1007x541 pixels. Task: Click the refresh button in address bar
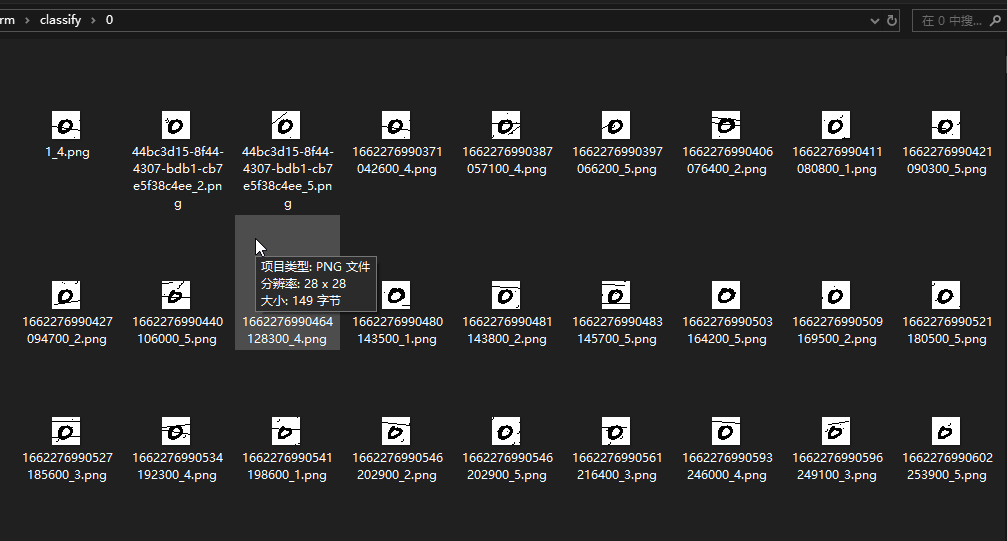[890, 20]
